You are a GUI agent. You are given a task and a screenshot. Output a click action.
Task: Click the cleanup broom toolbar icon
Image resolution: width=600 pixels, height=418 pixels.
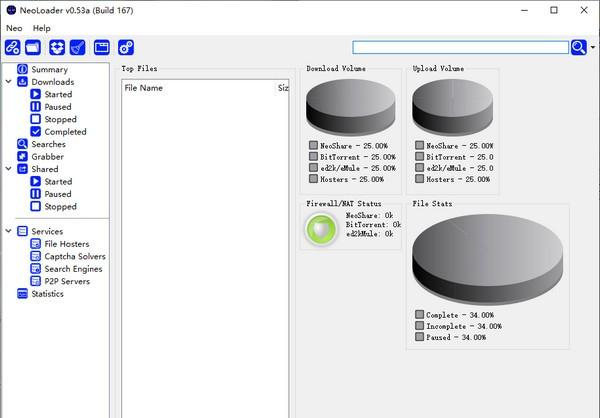[x=78, y=48]
